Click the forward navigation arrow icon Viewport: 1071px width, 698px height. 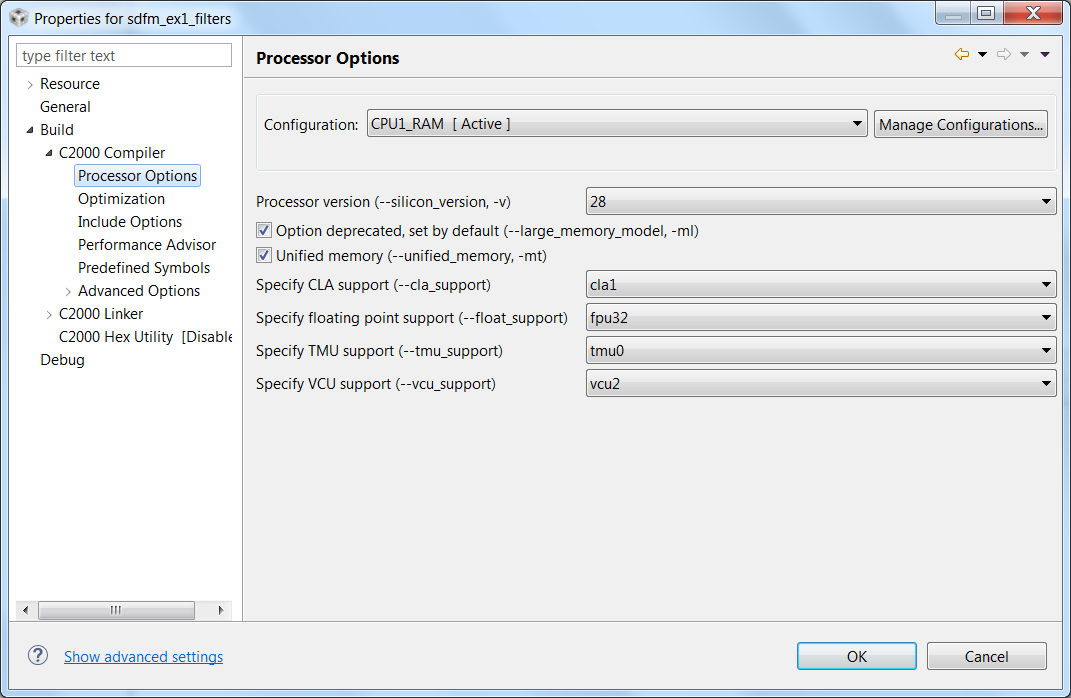point(1004,55)
